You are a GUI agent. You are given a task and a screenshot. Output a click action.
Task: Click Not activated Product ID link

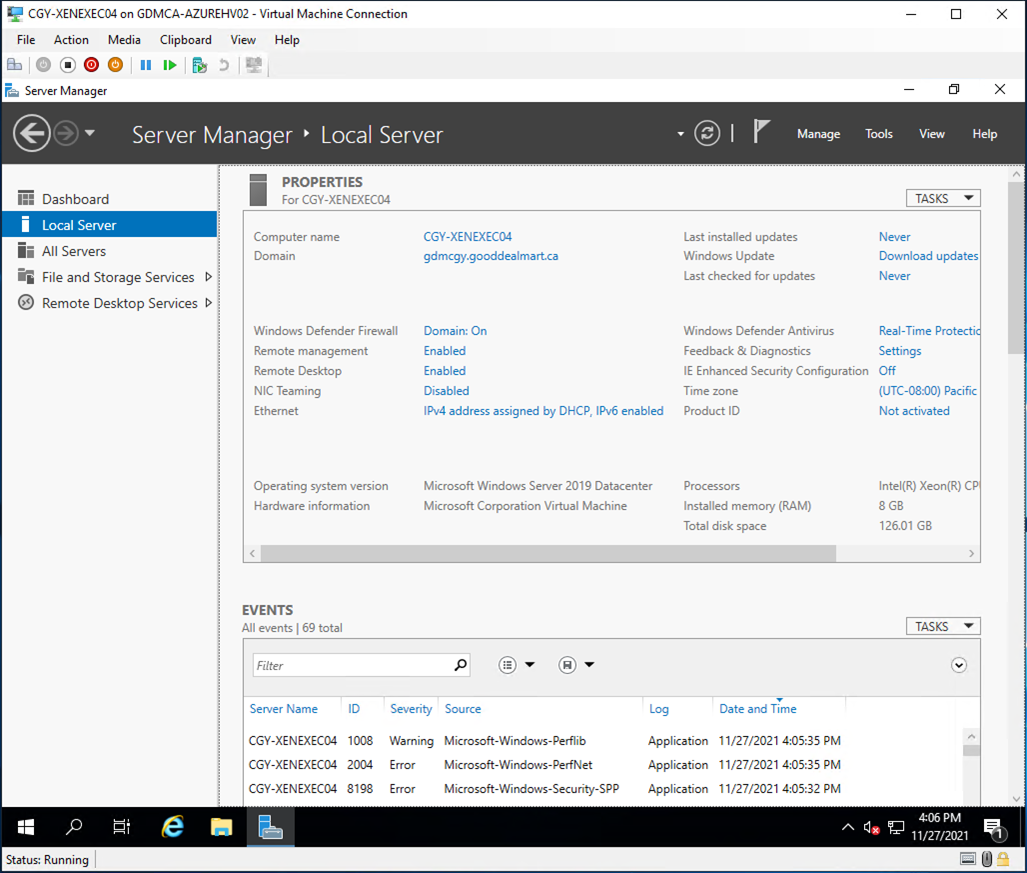(914, 411)
